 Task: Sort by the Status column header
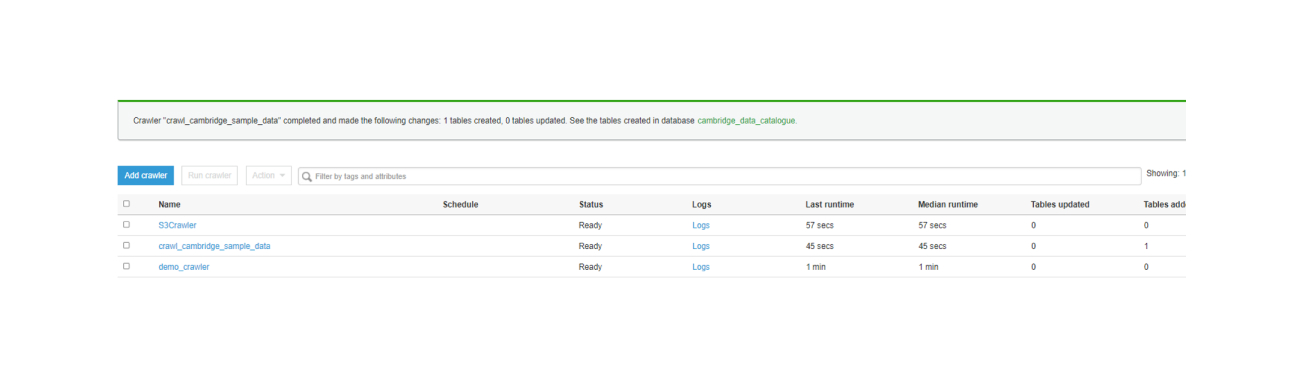(x=591, y=204)
